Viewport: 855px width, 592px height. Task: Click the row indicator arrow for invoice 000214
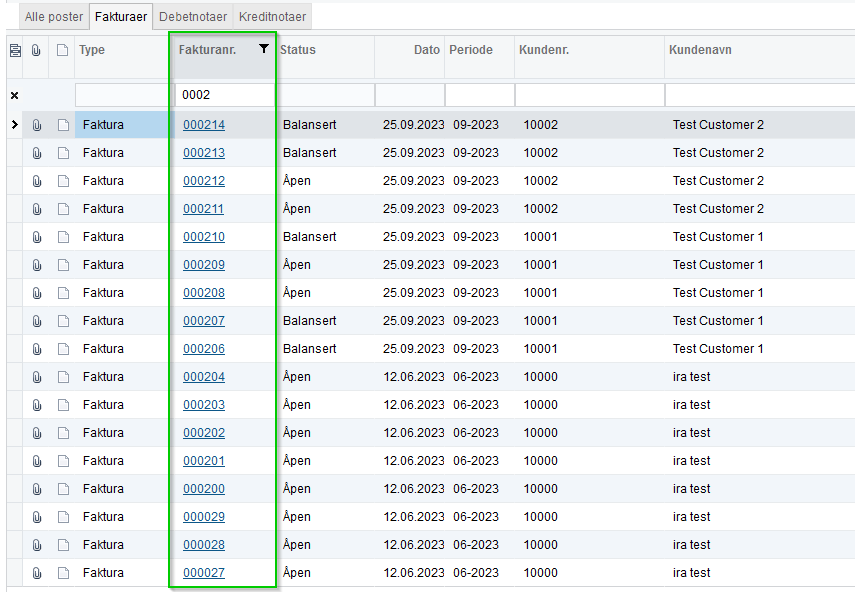point(15,125)
